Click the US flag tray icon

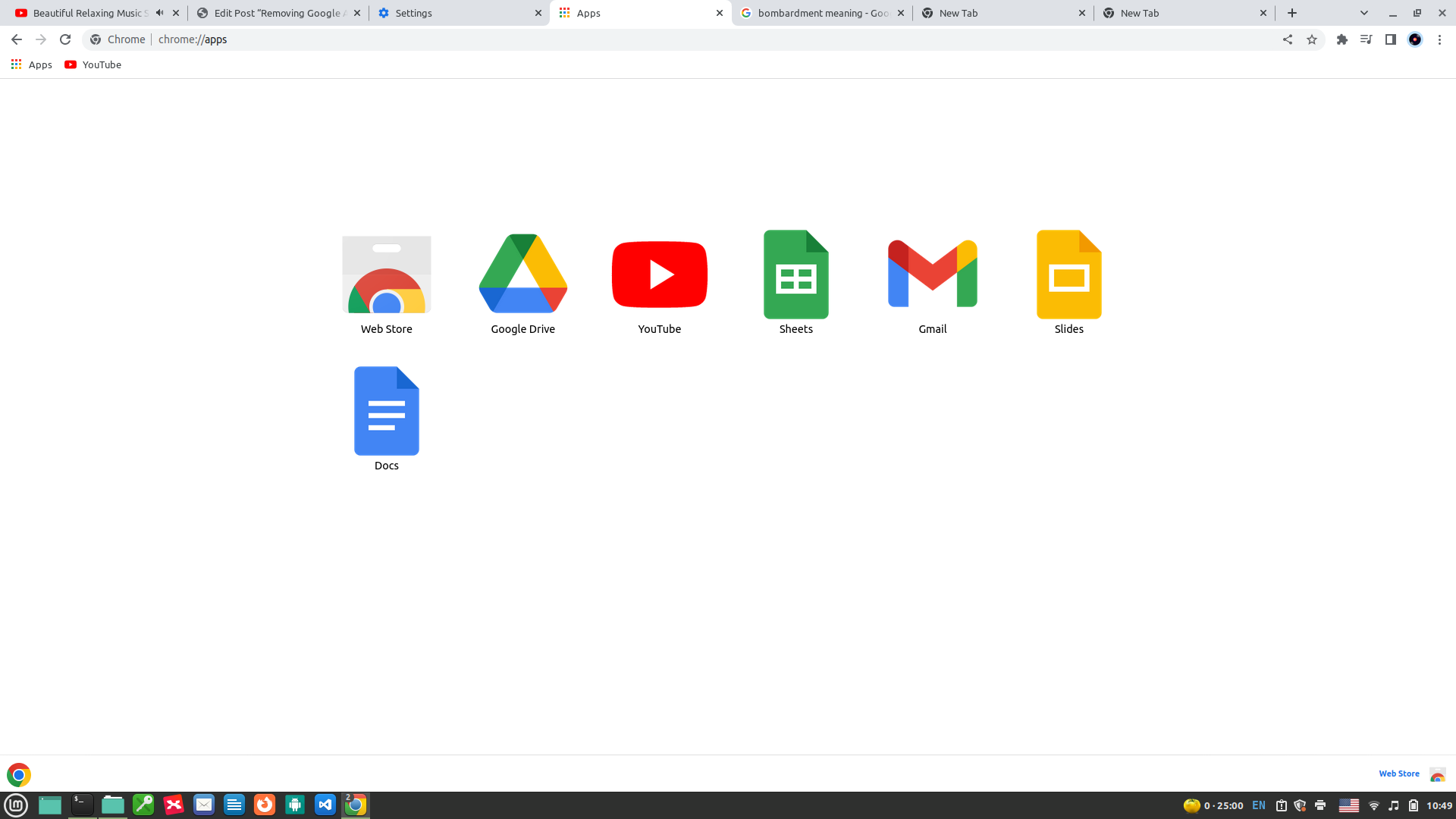[x=1349, y=805]
